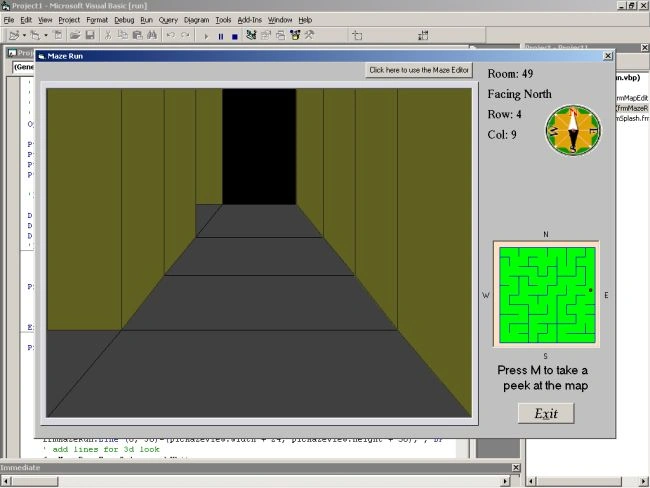Click the compass image
This screenshot has width=650, height=488.
(572, 130)
